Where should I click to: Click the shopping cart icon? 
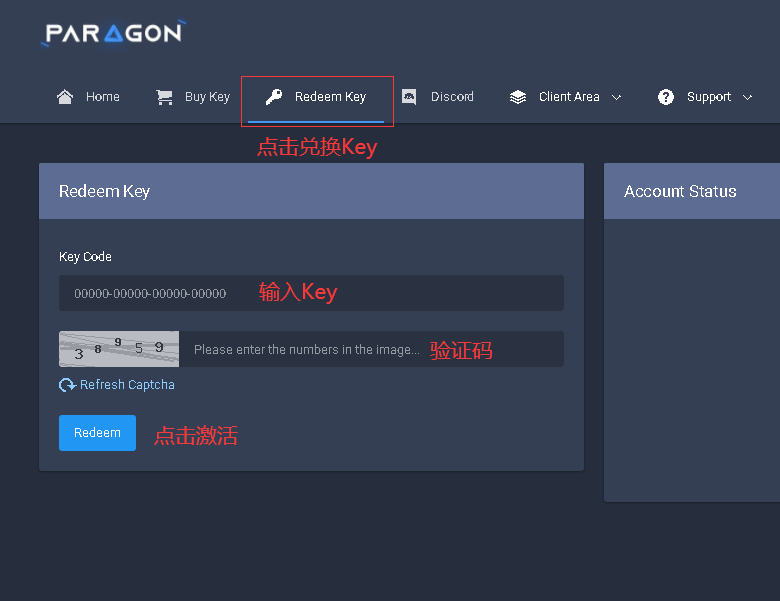pyautogui.click(x=164, y=97)
